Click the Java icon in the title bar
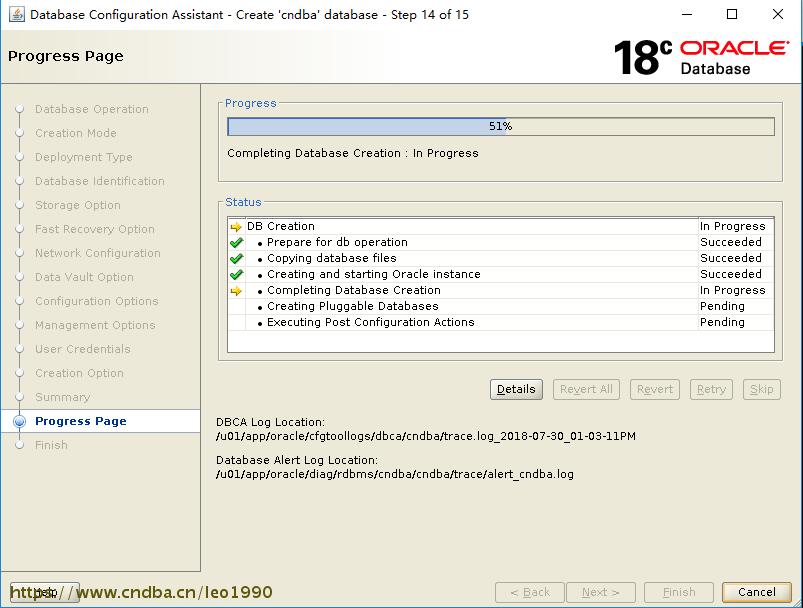 coord(16,14)
